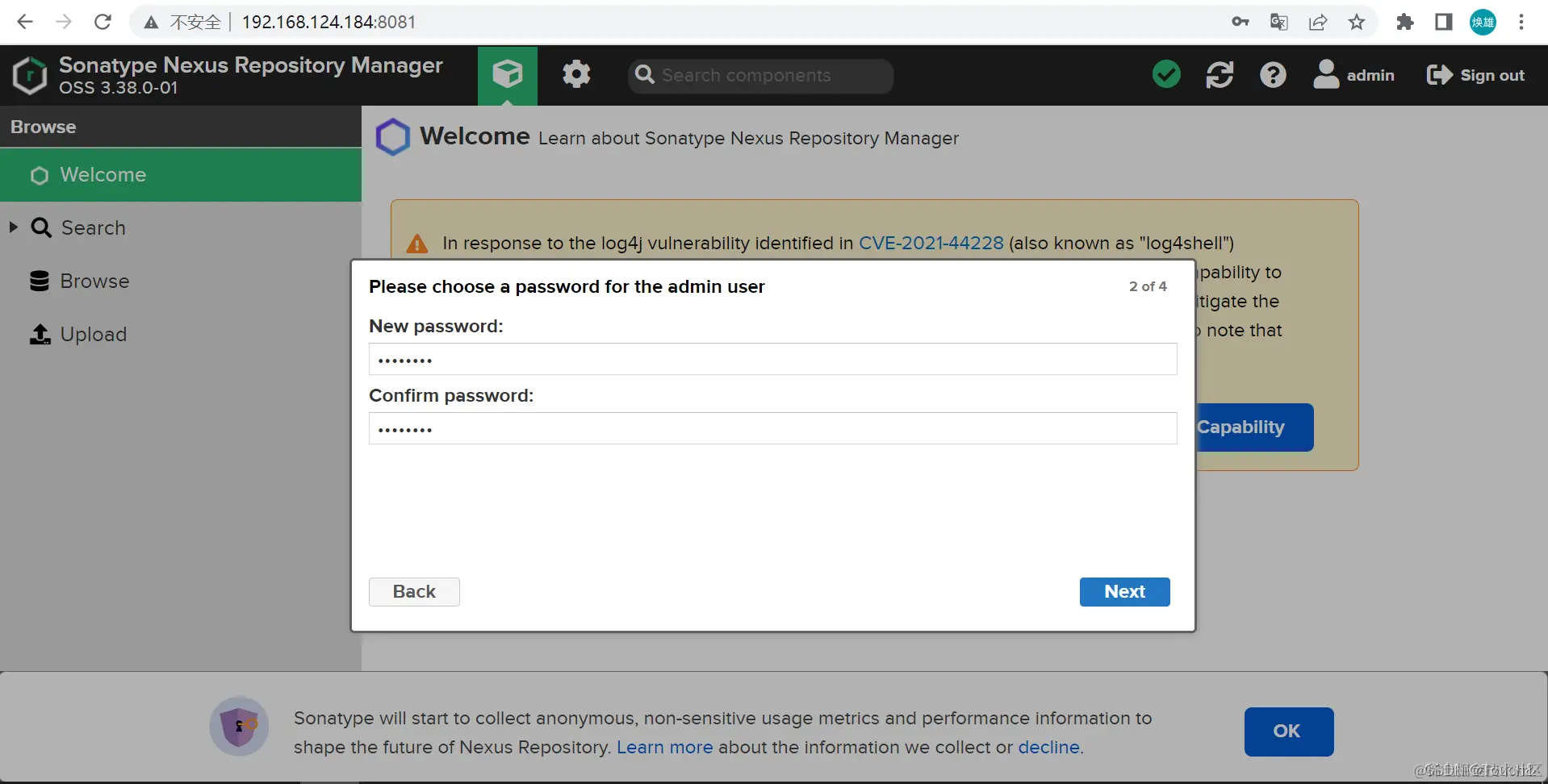
Task: Click the Nexus hexagon logo
Action: 30,76
